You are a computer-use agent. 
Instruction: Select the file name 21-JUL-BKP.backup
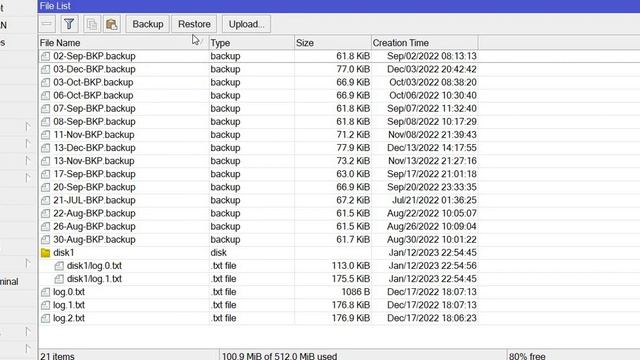click(94, 200)
